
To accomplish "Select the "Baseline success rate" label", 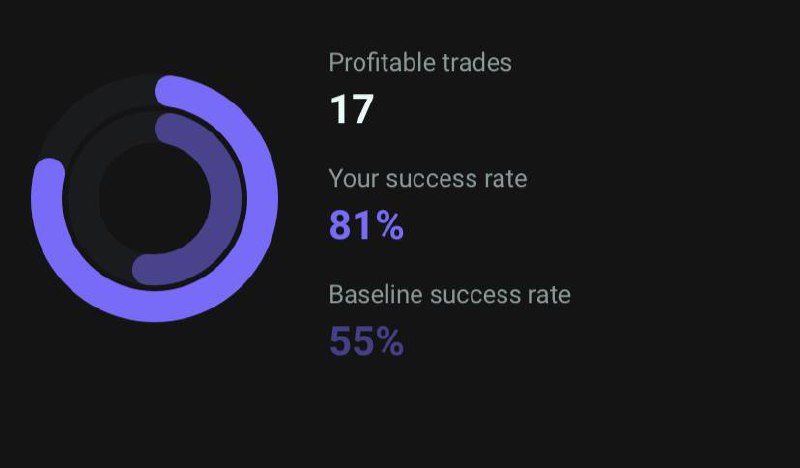I will (x=449, y=294).
